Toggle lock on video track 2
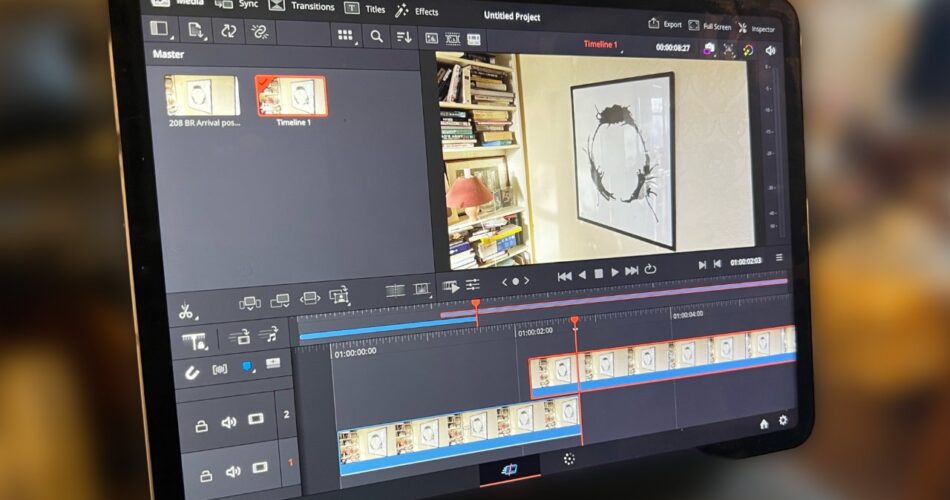The image size is (950, 500). pos(201,426)
